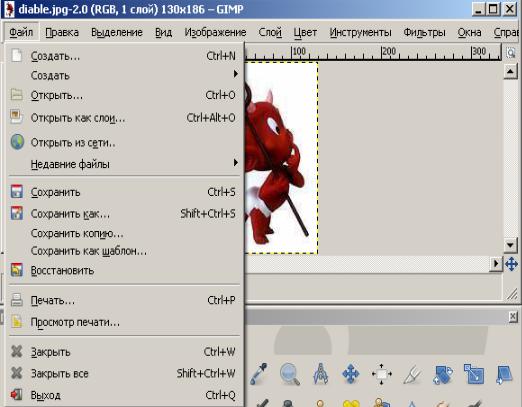Close the open Файл menu
Viewport: 522px width, 407px height.
21,32
